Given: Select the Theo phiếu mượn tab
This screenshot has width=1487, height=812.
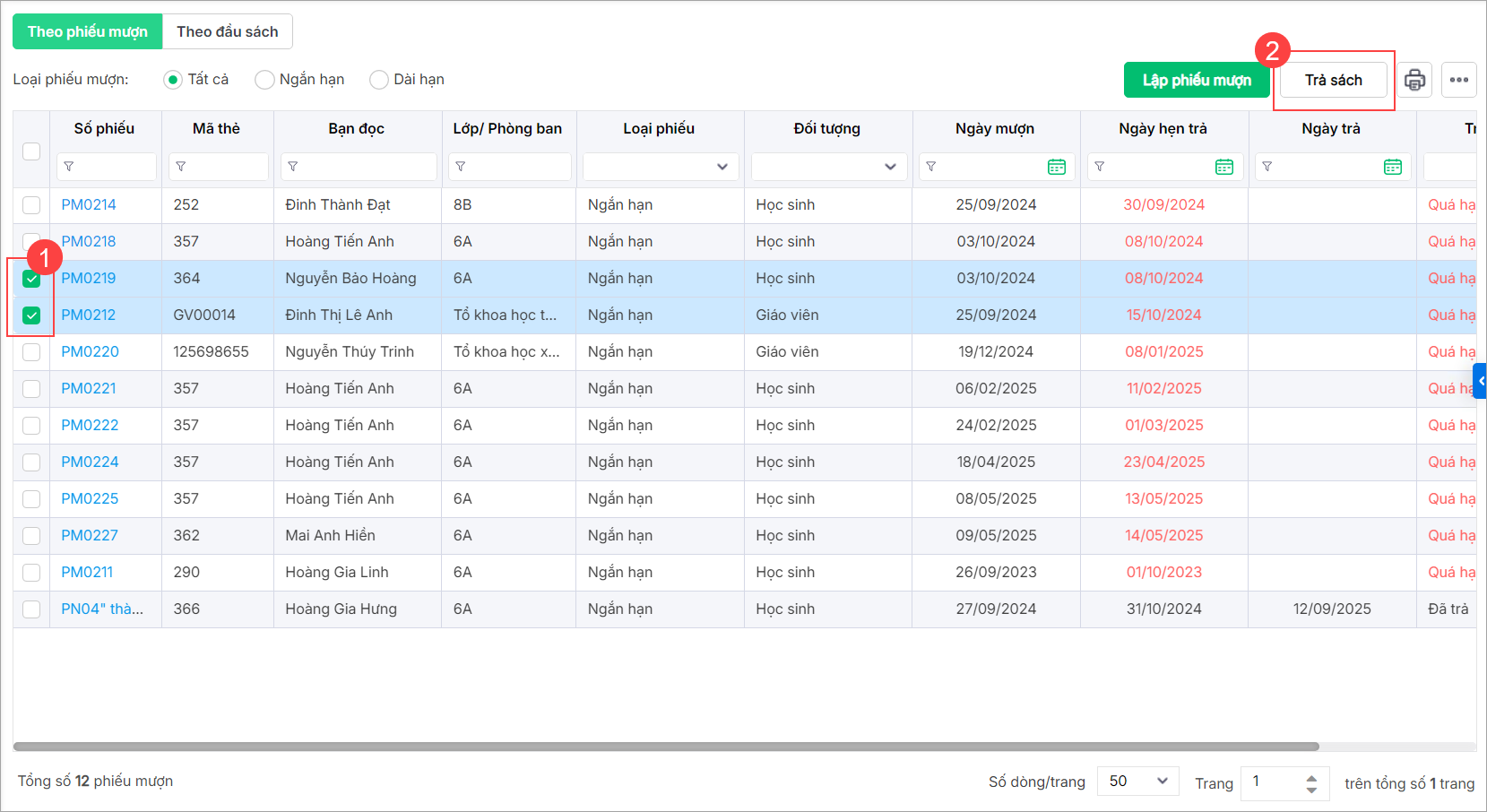Looking at the screenshot, I should point(88,31).
